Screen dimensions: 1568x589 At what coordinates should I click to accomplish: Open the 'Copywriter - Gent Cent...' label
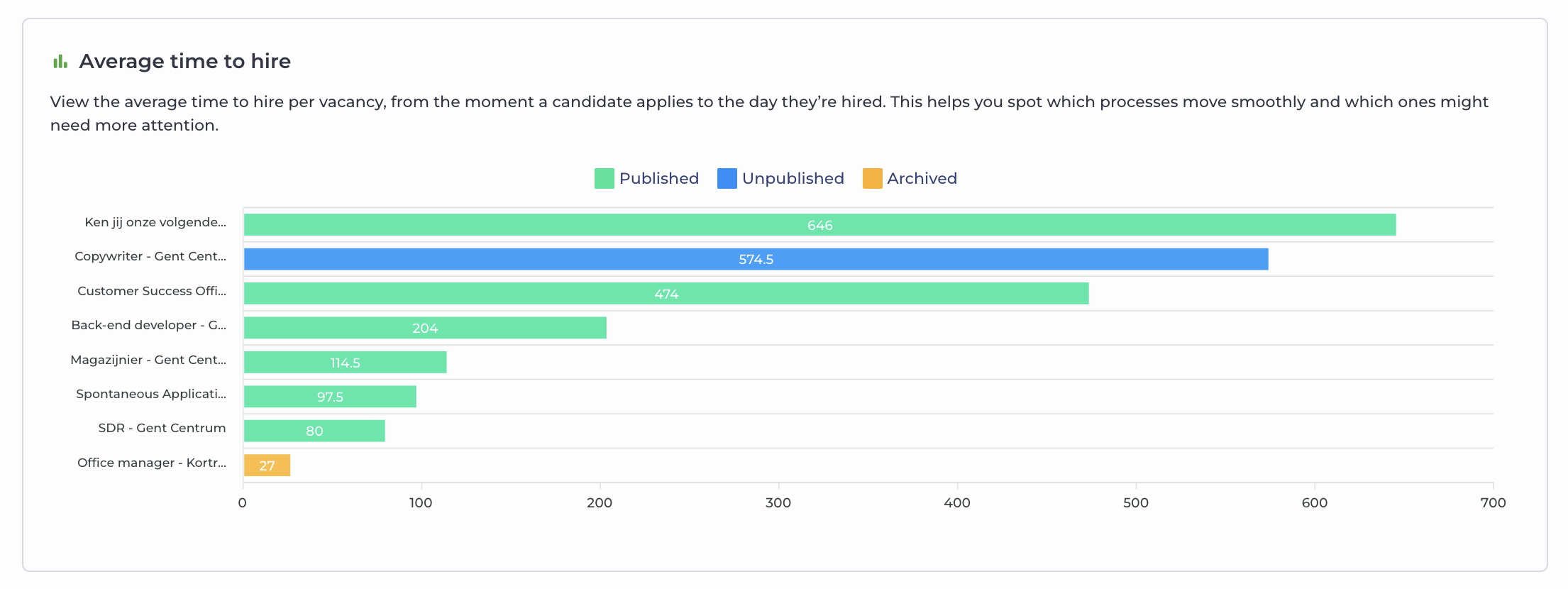coord(150,256)
